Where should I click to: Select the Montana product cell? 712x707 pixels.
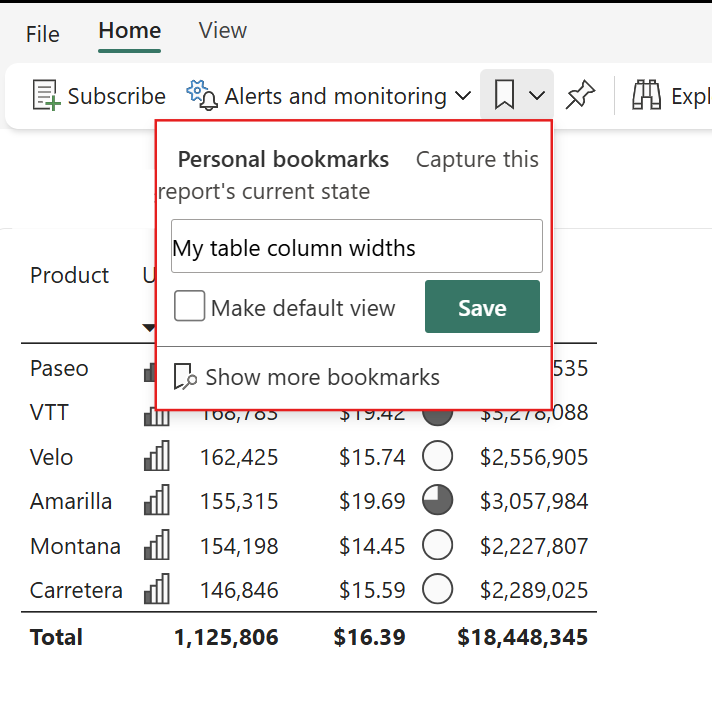[x=75, y=546]
